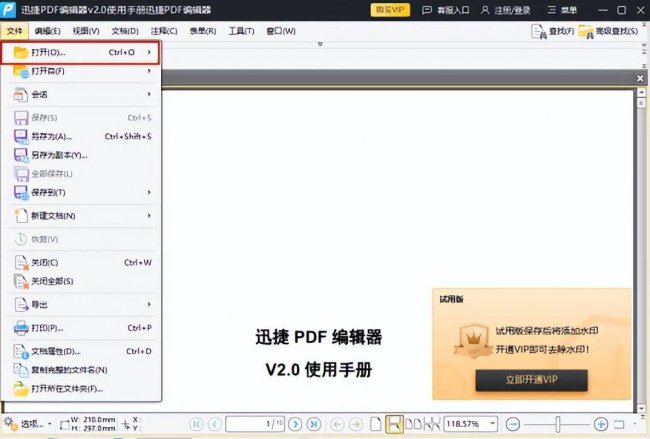Image resolution: width=650 pixels, height=439 pixels.
Task: Click the 打印(P) printer icon
Action: (21, 328)
